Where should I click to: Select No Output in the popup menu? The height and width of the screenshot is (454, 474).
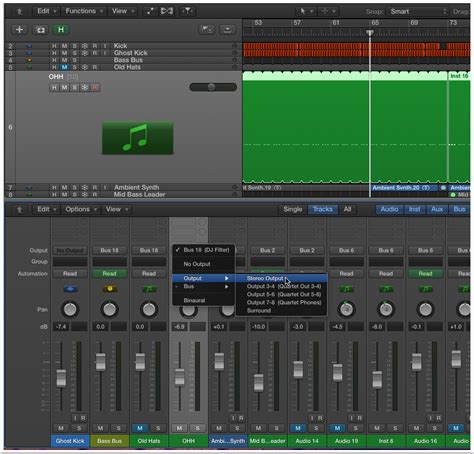pyautogui.click(x=203, y=264)
